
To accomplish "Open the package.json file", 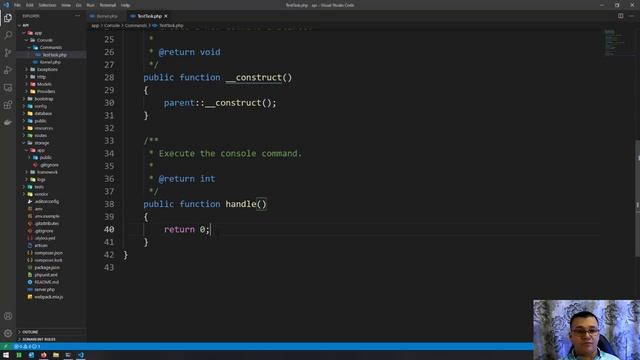I will tap(47, 268).
